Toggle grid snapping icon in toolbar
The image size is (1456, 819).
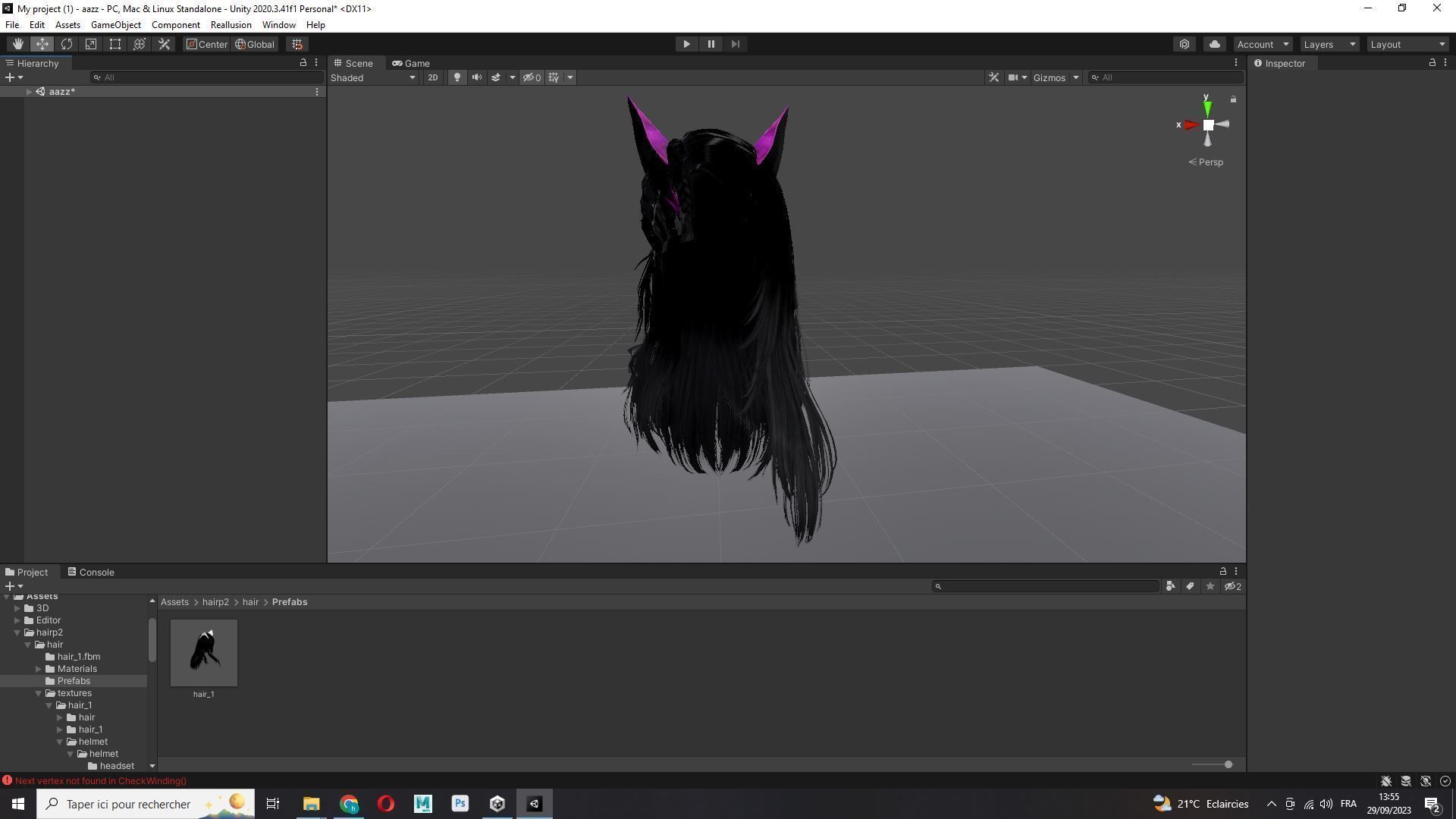pyautogui.click(x=297, y=44)
